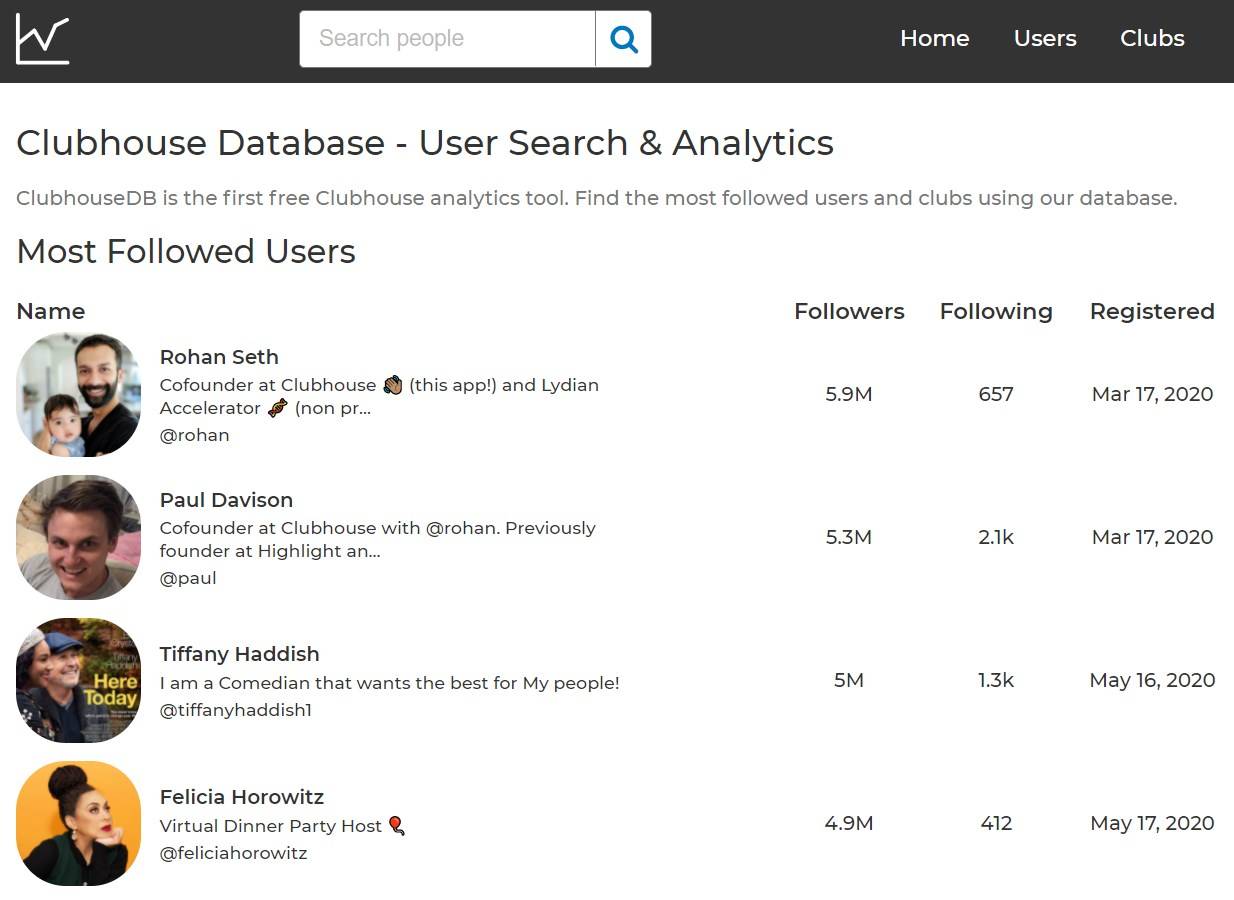Click the @feliciahorowitz handle text

[233, 853]
